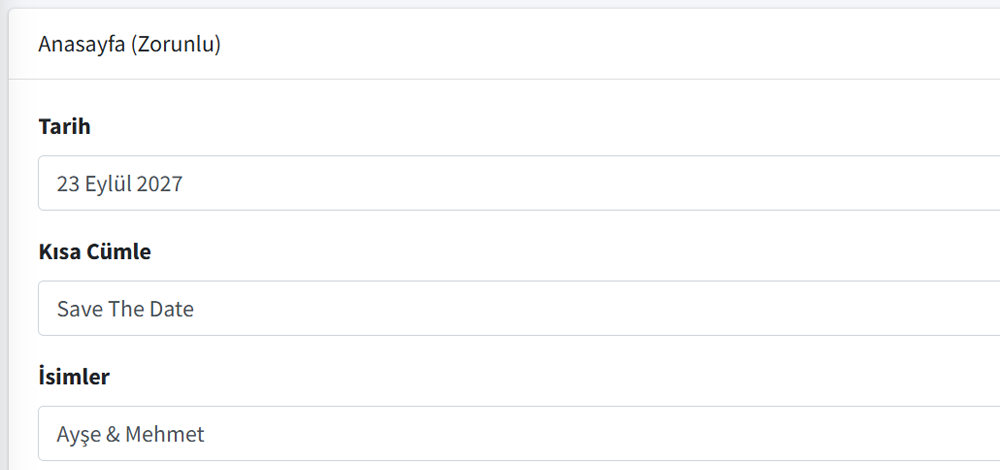Place cursor in "Ayşe & Mehmet" text
The width and height of the screenshot is (1000, 470).
pos(130,435)
